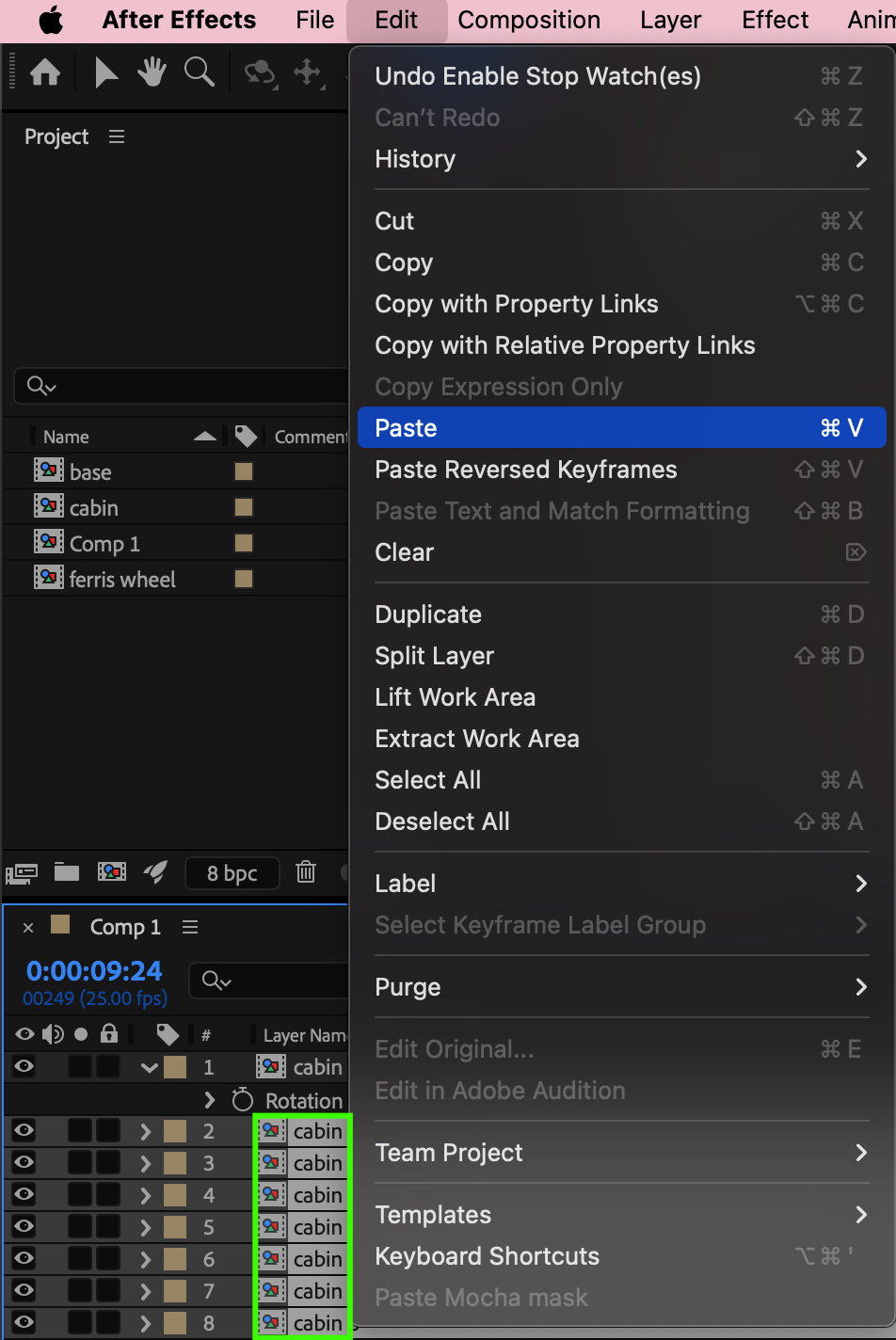Open the Project panel menu icon
Viewport: 896px width, 1340px height.
tap(117, 137)
